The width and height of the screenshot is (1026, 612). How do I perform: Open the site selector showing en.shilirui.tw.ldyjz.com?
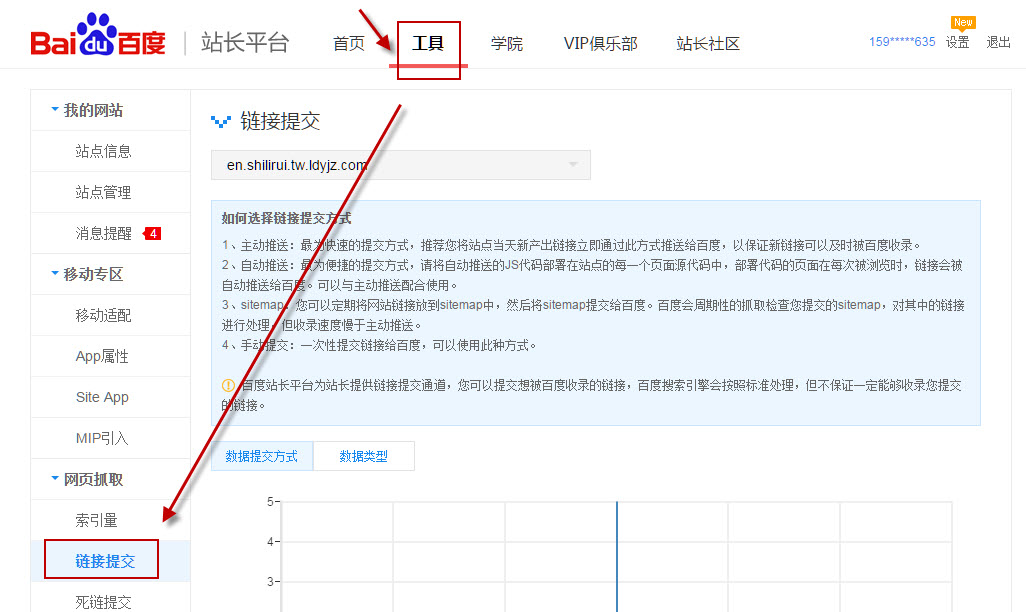coord(400,164)
